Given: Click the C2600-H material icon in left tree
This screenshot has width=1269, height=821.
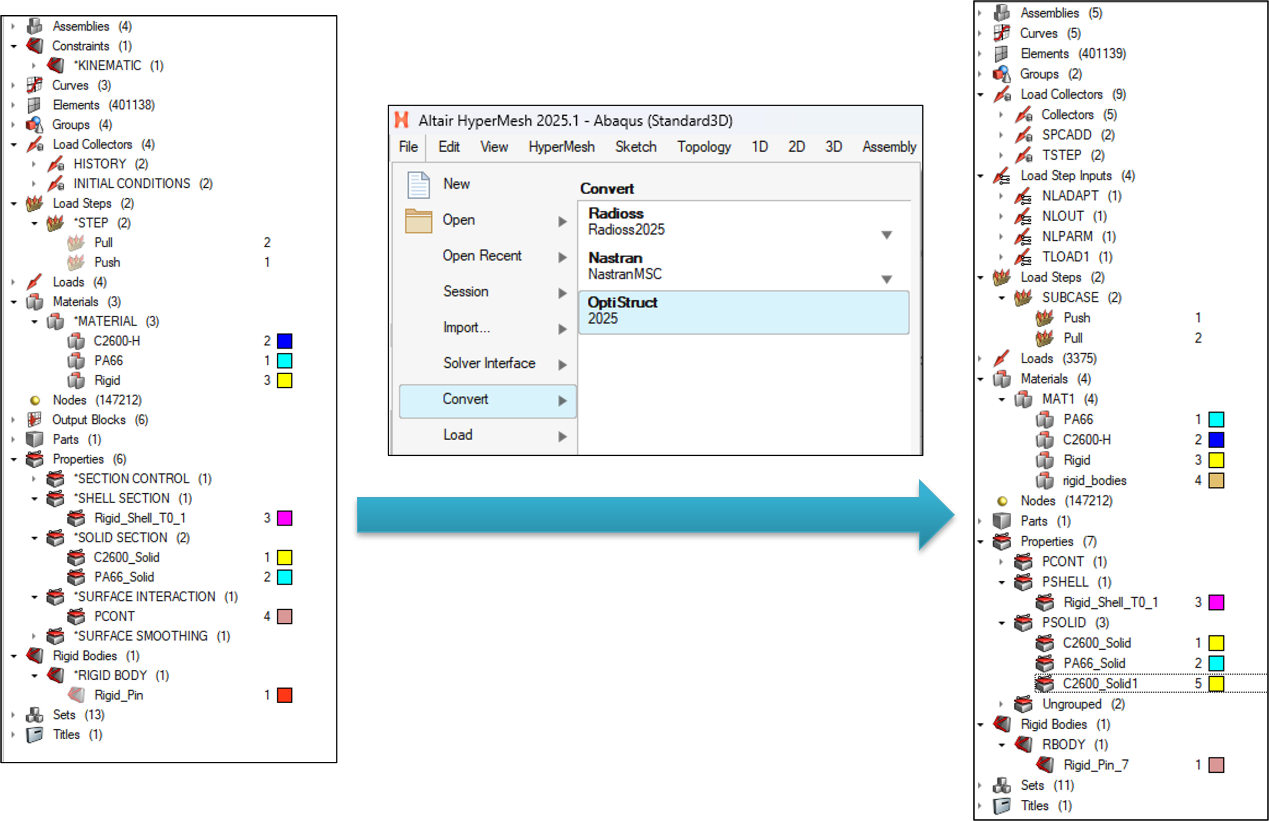Looking at the screenshot, I should tap(77, 341).
